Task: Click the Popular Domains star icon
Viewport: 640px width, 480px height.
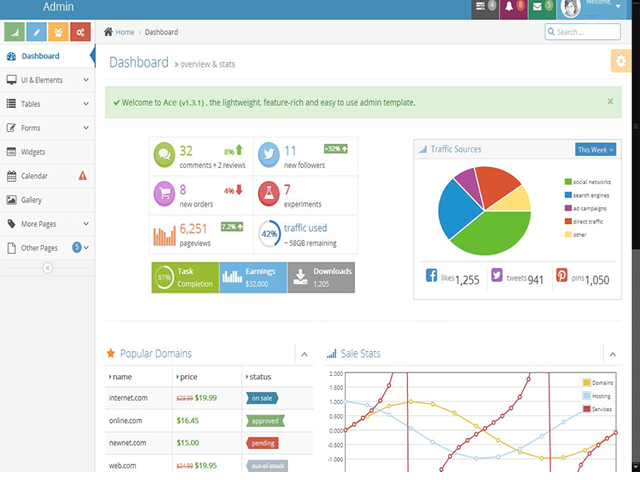Action: [x=111, y=353]
